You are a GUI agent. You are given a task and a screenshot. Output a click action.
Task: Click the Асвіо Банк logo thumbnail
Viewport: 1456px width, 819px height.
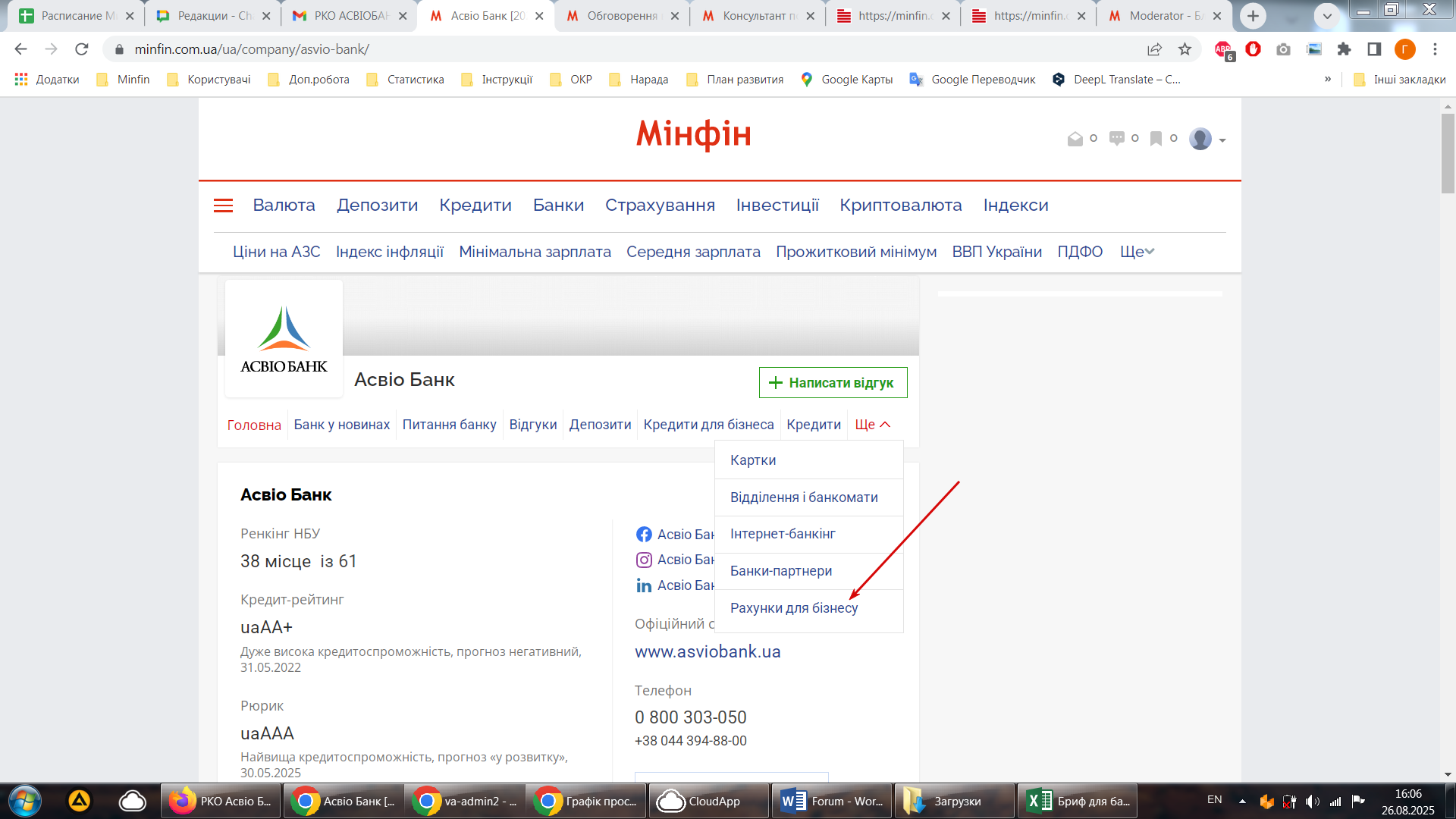coord(284,339)
